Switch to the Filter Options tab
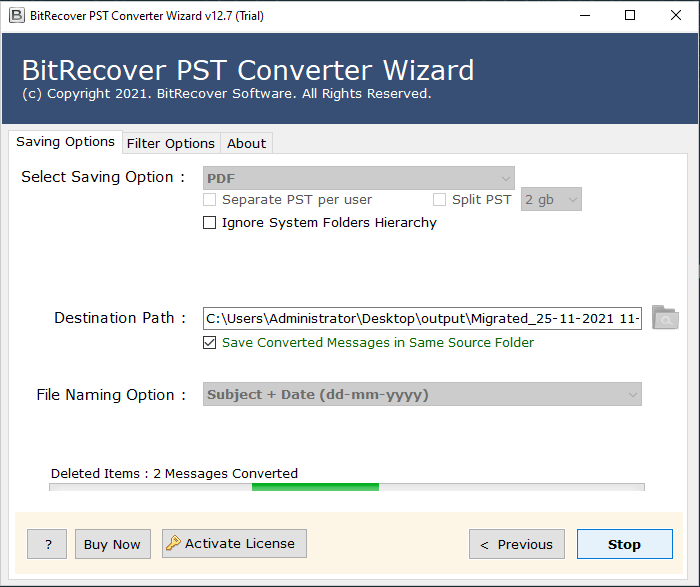Image resolution: width=700 pixels, height=587 pixels. [170, 143]
